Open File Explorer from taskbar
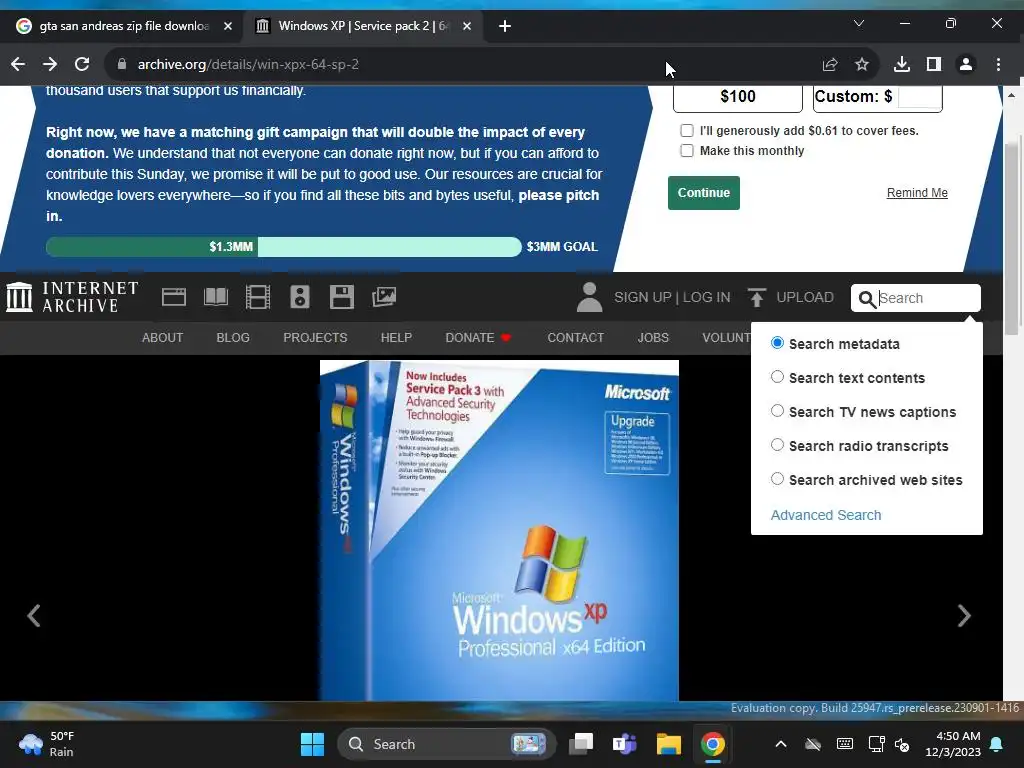 669,744
